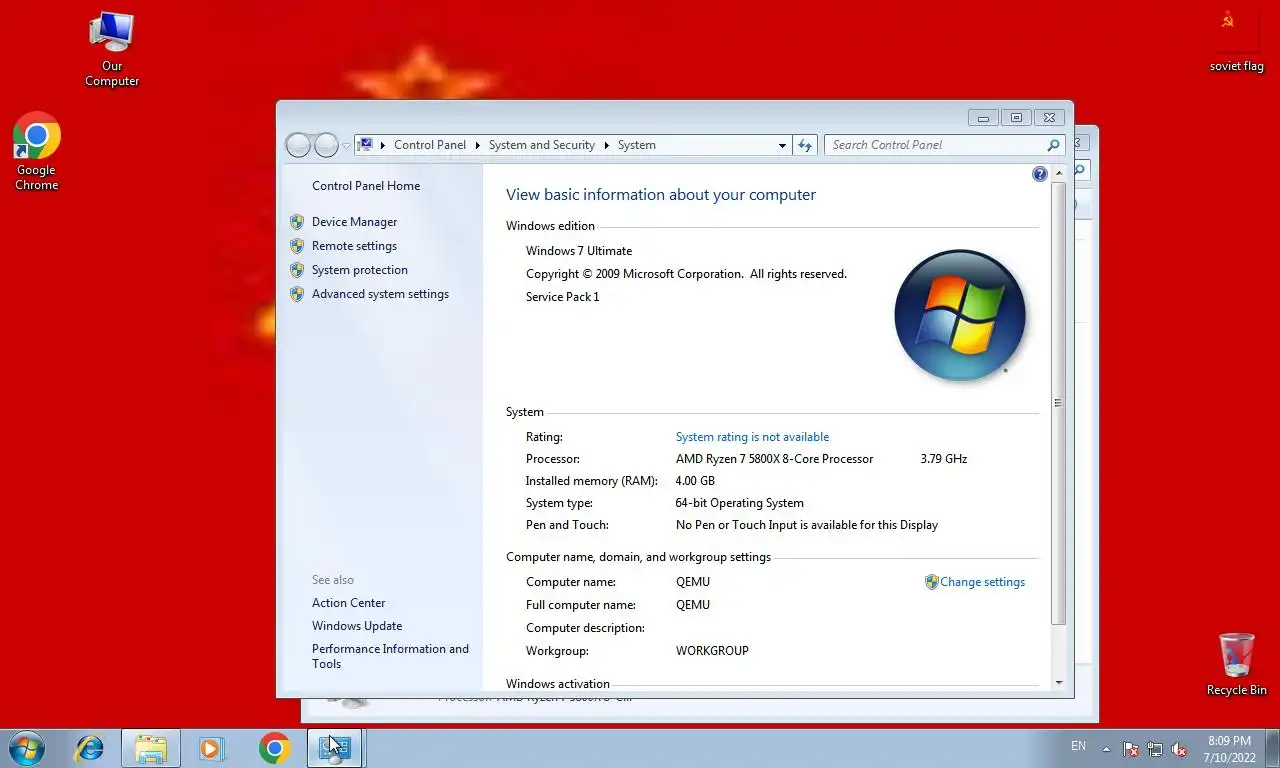
Task: Click Control Panel in the breadcrumb
Action: coord(430,145)
